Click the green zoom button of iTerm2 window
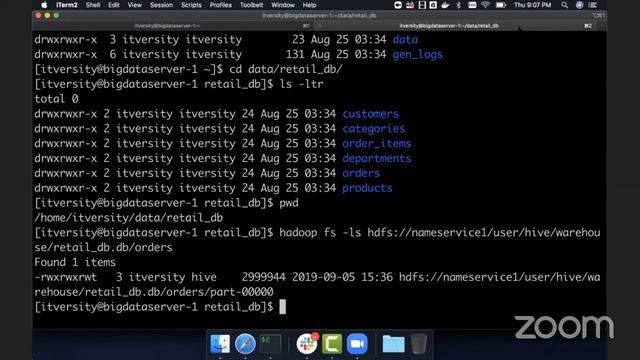Viewport: 640px width, 360px height. 56,16
